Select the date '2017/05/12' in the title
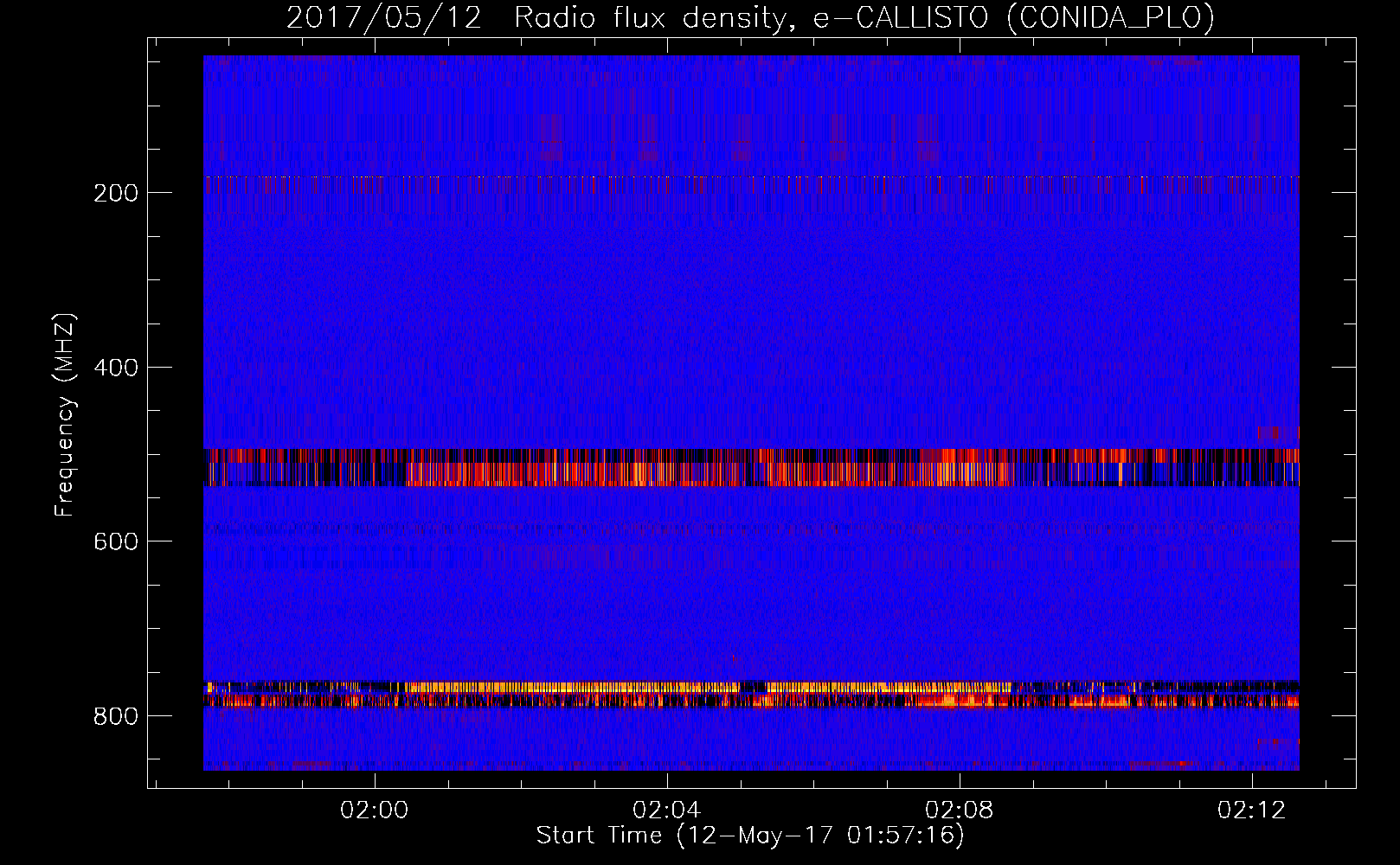 [x=383, y=18]
